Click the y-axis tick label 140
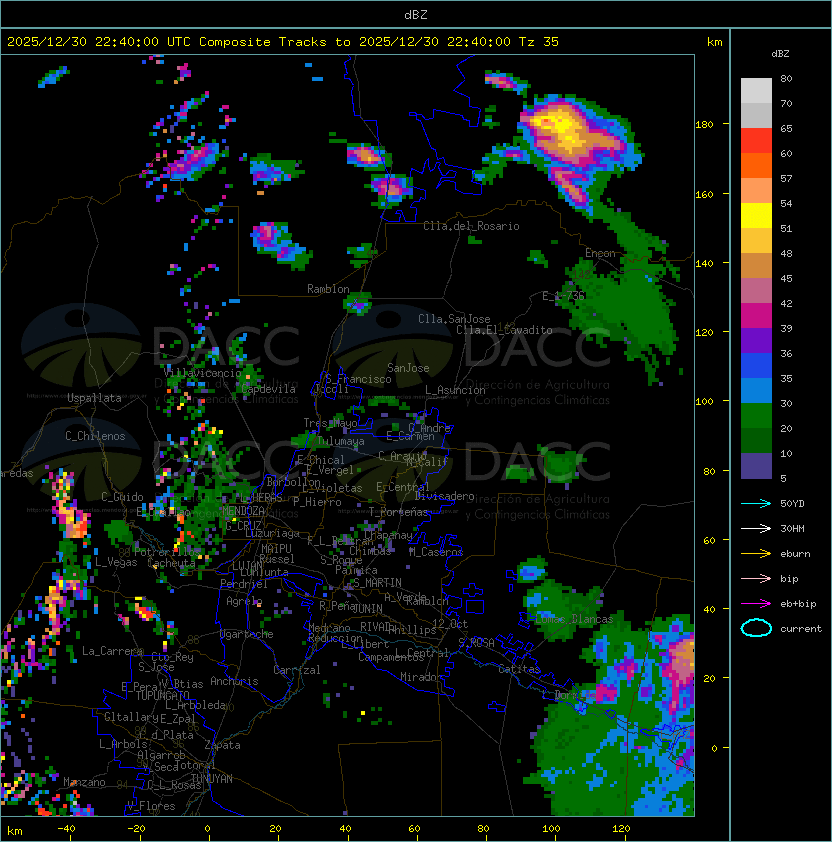832x842 pixels. (704, 263)
